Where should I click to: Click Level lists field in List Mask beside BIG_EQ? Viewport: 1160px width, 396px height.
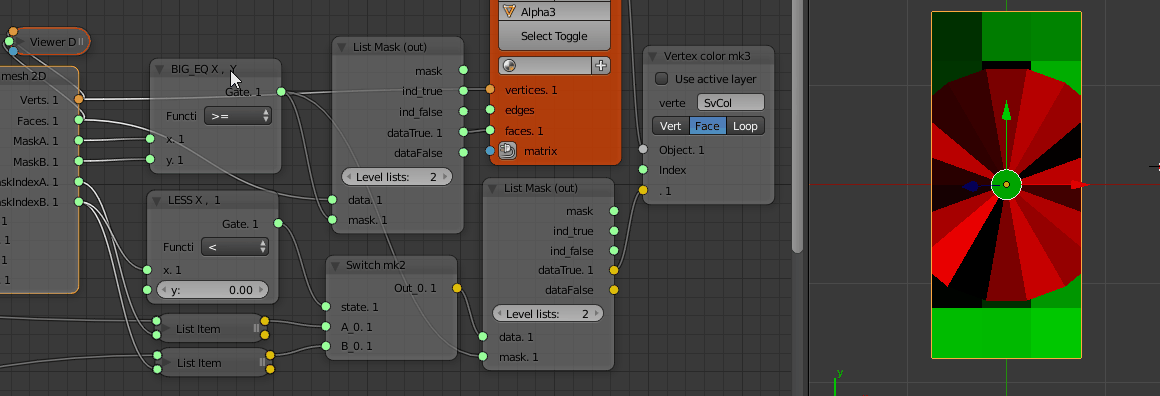coord(397,177)
